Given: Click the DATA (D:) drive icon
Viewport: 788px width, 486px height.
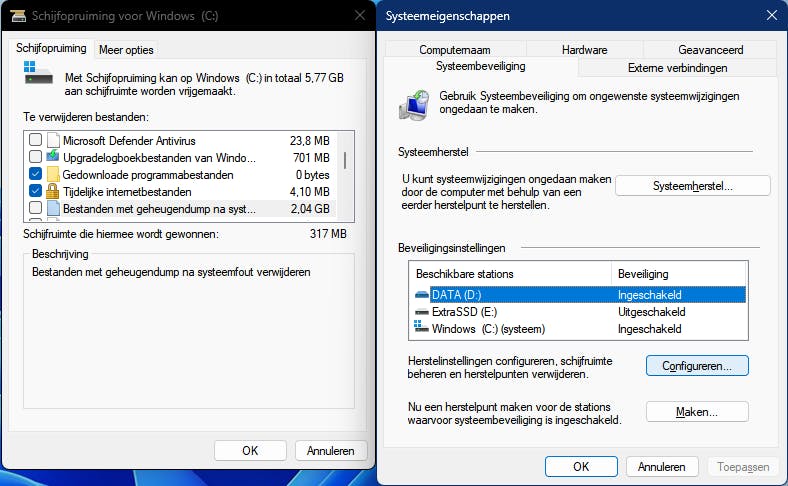Looking at the screenshot, I should tap(422, 295).
